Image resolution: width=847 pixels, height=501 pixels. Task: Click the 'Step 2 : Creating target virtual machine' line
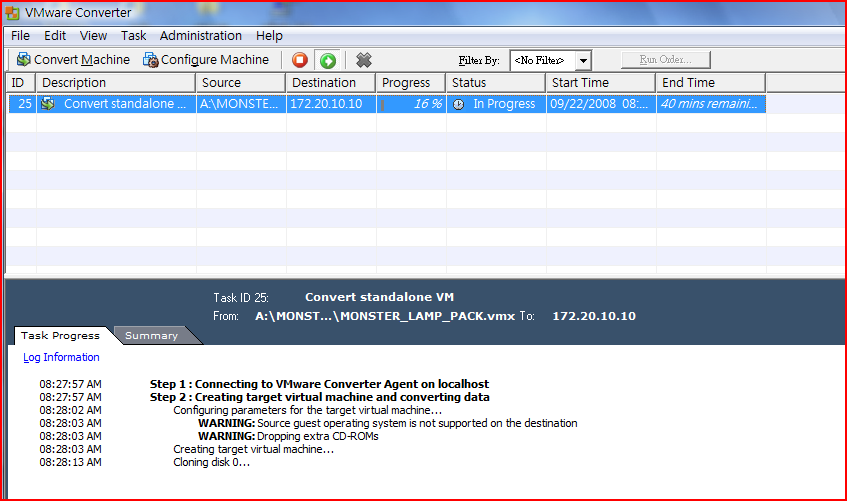[320, 397]
